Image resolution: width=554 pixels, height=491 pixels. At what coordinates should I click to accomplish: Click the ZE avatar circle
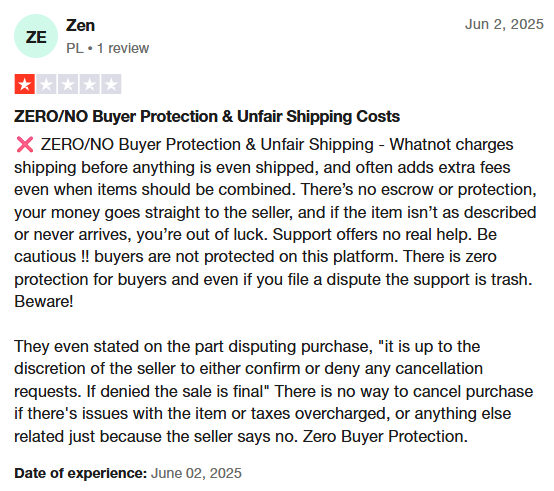36,36
